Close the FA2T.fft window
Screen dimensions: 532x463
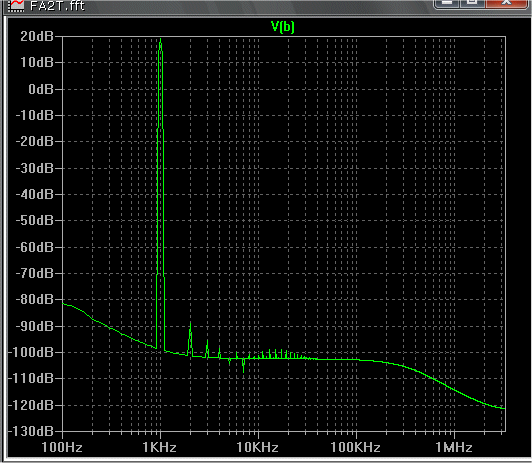(x=506, y=3)
